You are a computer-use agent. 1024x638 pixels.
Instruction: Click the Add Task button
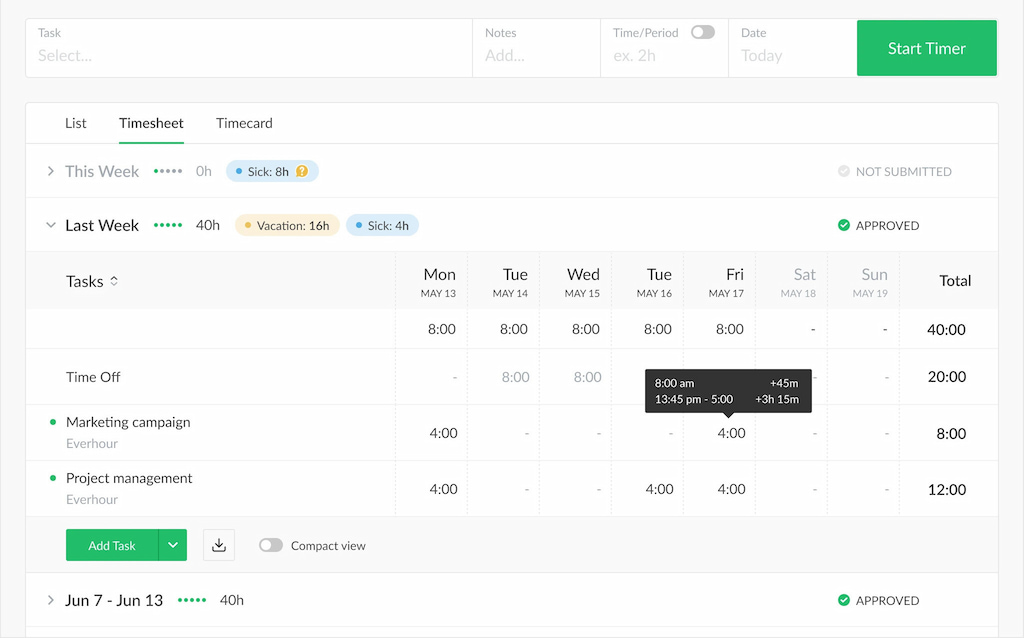point(112,545)
